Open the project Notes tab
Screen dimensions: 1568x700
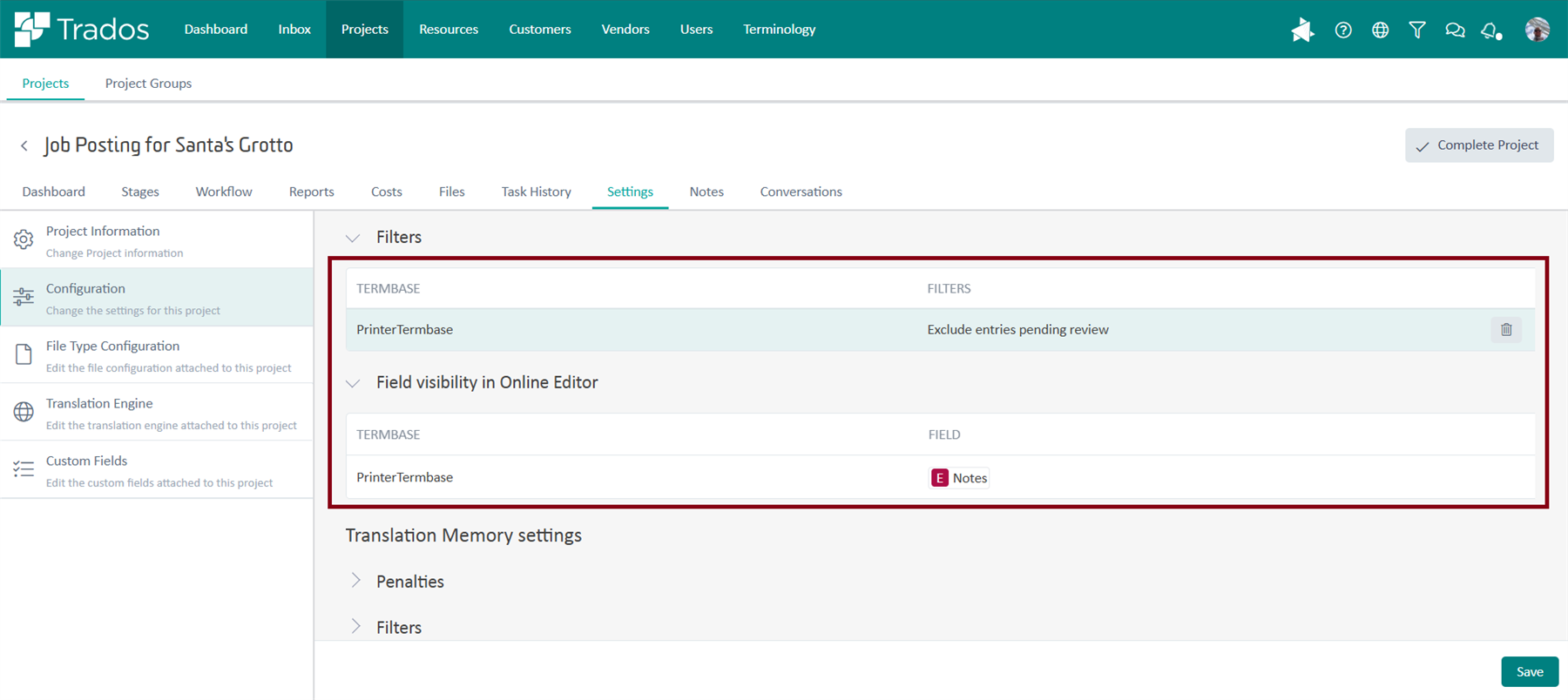tap(706, 192)
